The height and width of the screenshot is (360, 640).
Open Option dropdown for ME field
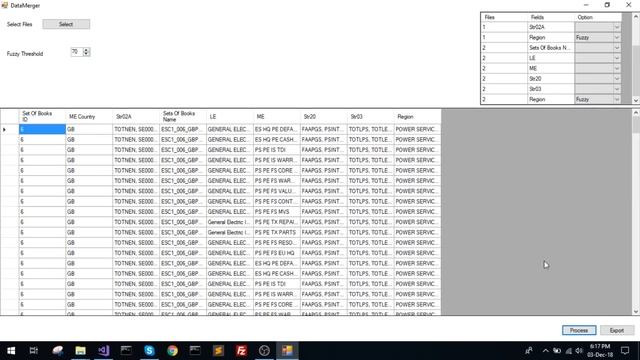(x=617, y=69)
